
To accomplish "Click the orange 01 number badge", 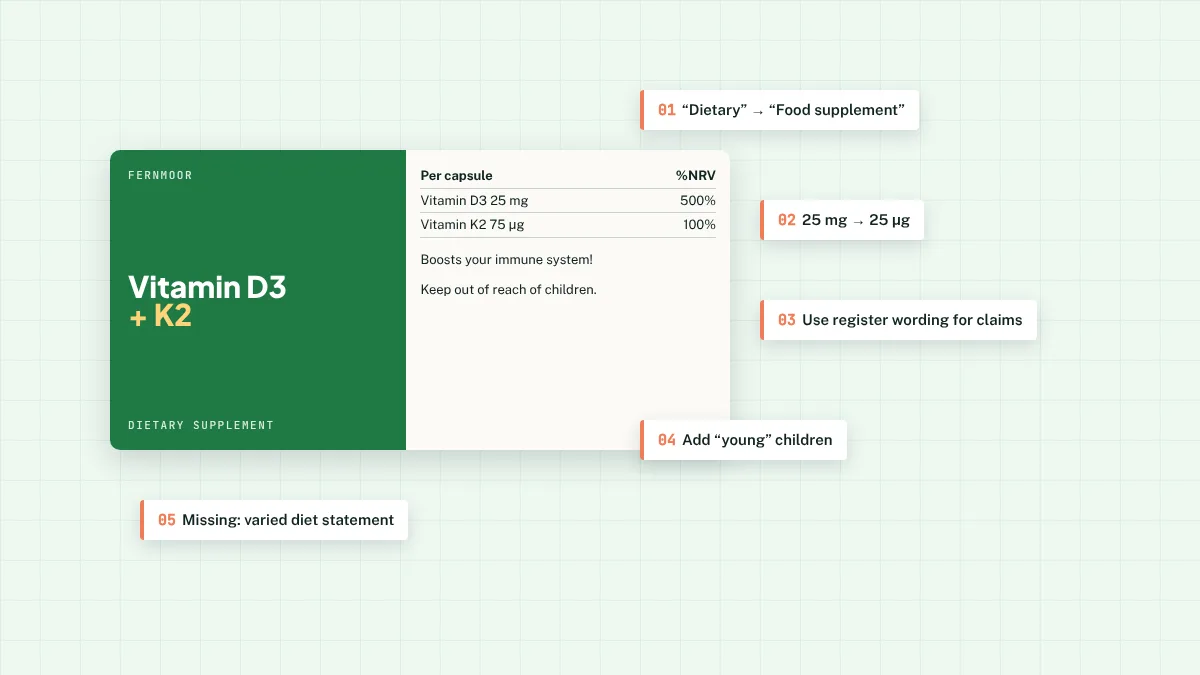I will 667,110.
